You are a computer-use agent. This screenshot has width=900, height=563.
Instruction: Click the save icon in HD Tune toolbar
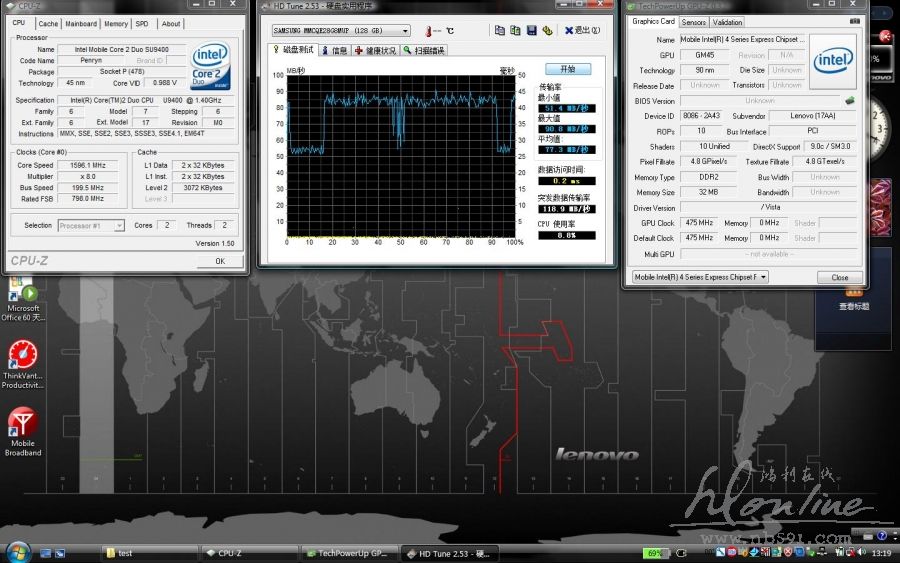(532, 30)
